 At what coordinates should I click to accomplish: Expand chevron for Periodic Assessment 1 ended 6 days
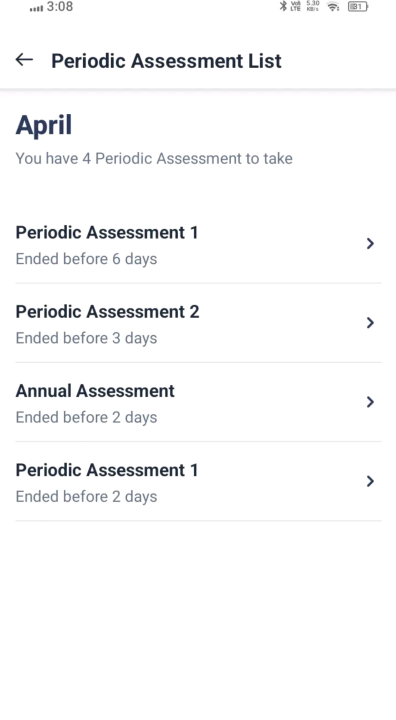tap(370, 243)
